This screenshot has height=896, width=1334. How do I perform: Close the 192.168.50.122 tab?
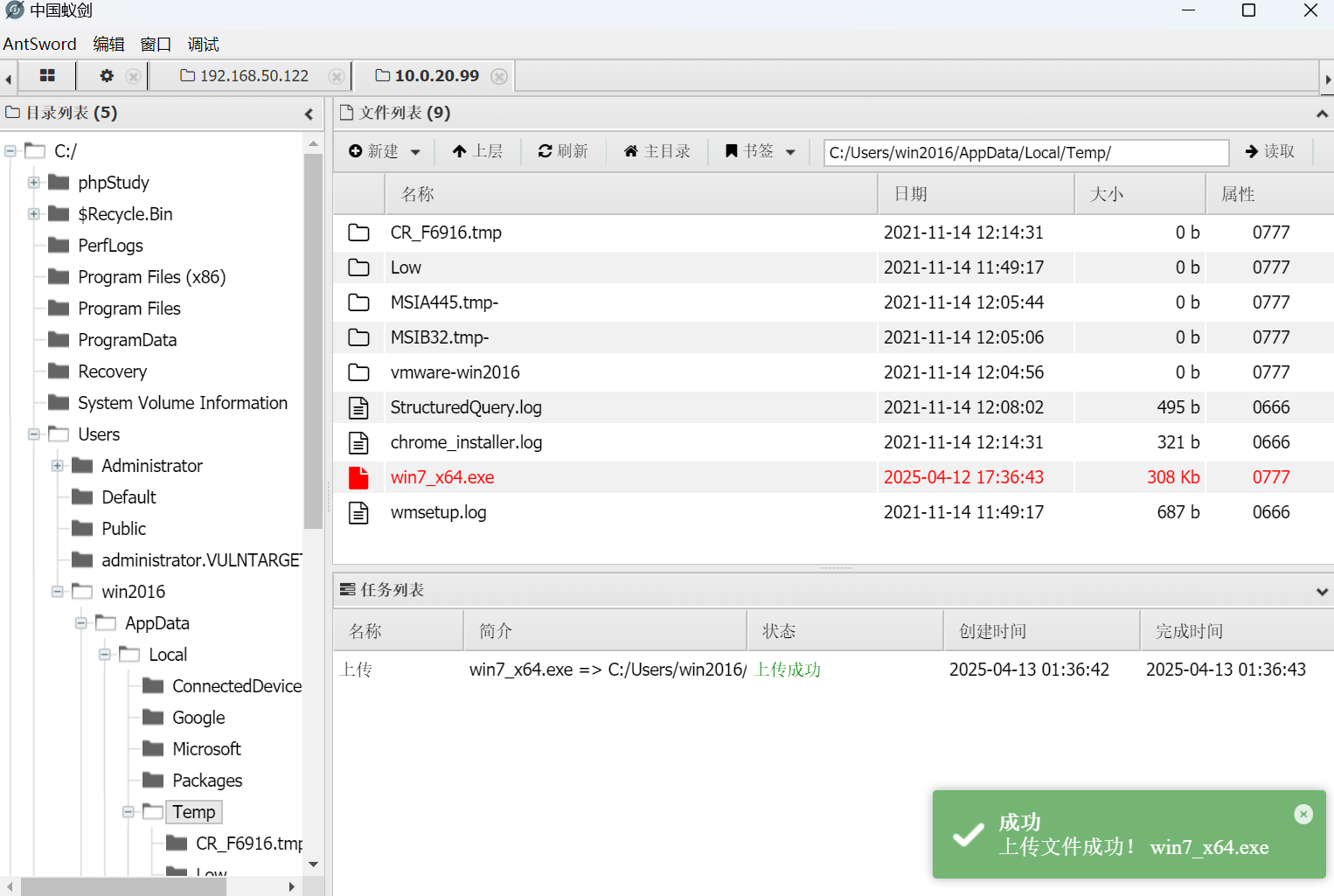(x=336, y=77)
